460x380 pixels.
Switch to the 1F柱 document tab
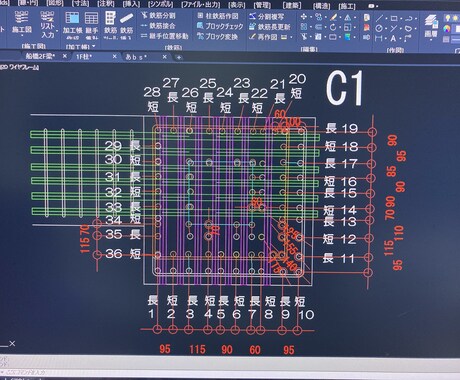click(85, 56)
